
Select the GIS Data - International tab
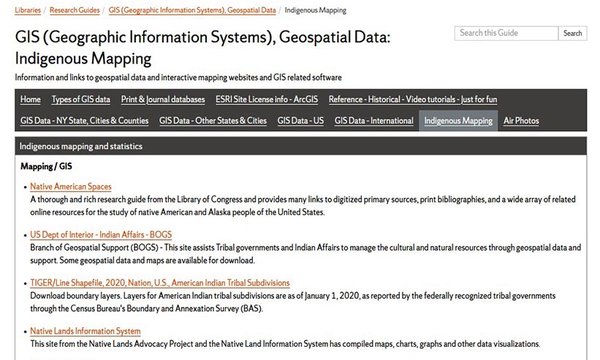(x=374, y=121)
